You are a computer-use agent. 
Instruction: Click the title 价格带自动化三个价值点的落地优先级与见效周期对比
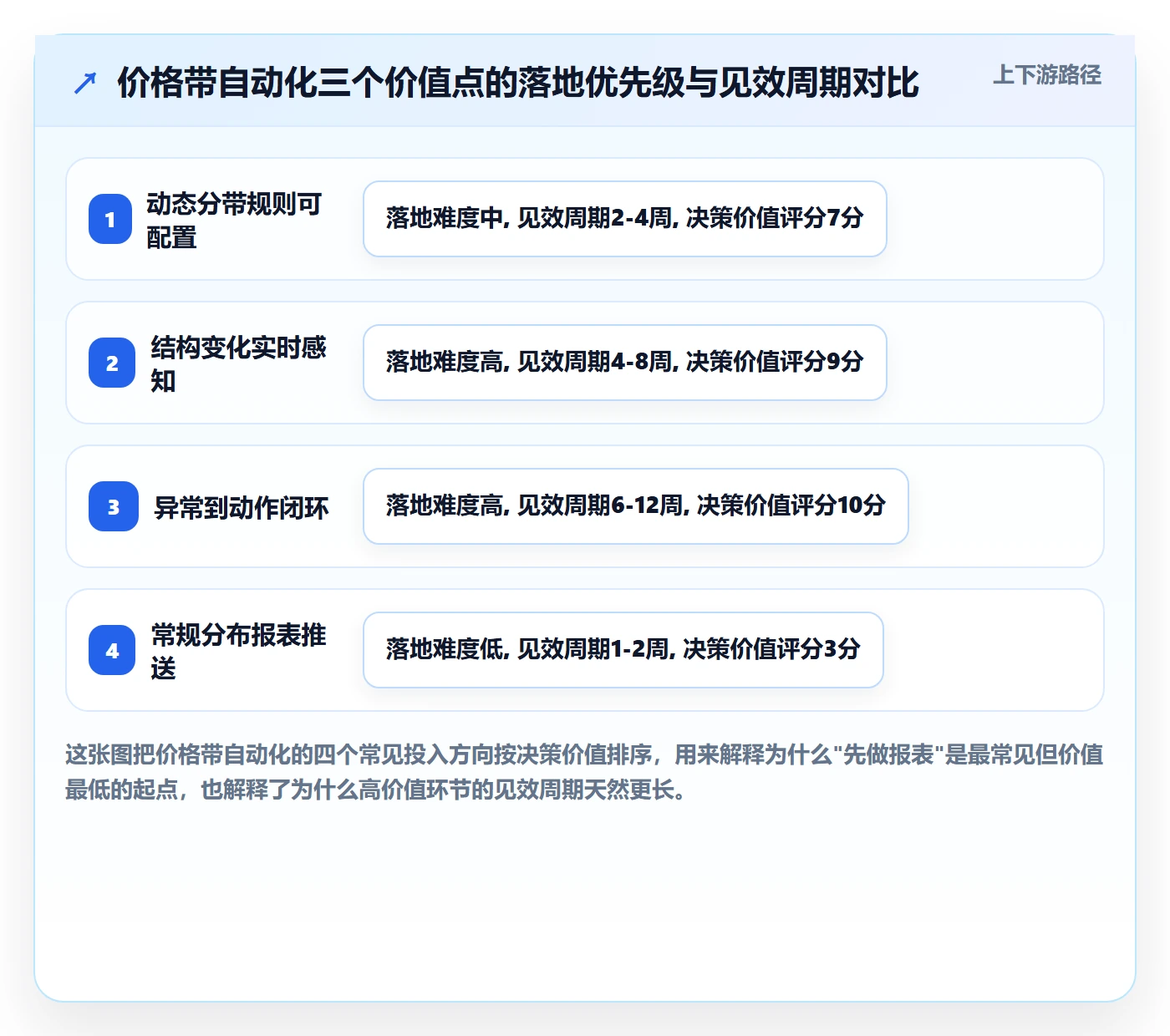[518, 83]
